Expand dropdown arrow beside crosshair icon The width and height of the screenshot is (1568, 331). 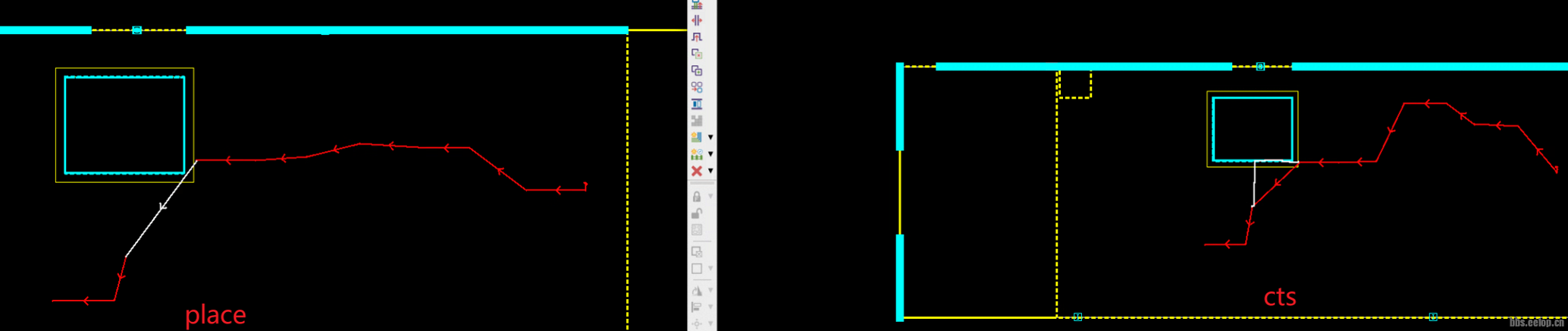tap(710, 323)
